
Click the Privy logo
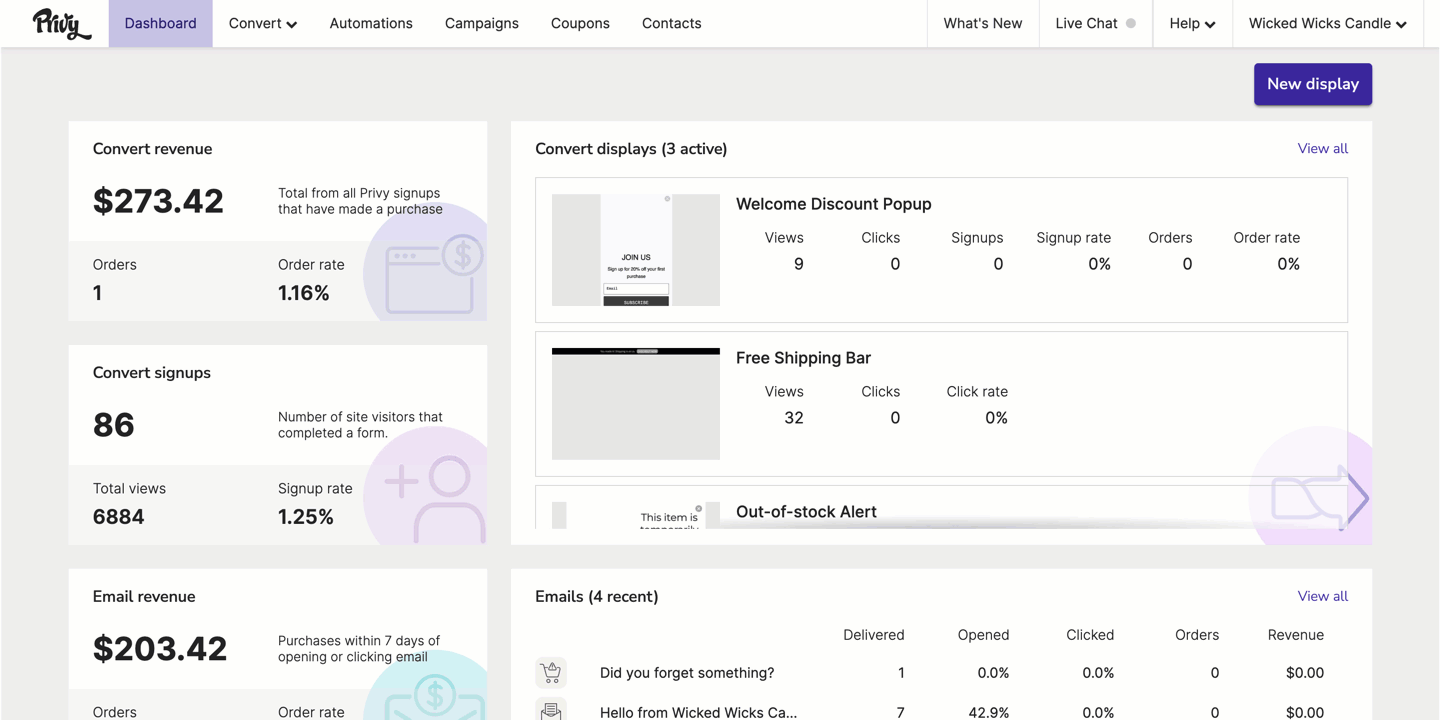[61, 24]
